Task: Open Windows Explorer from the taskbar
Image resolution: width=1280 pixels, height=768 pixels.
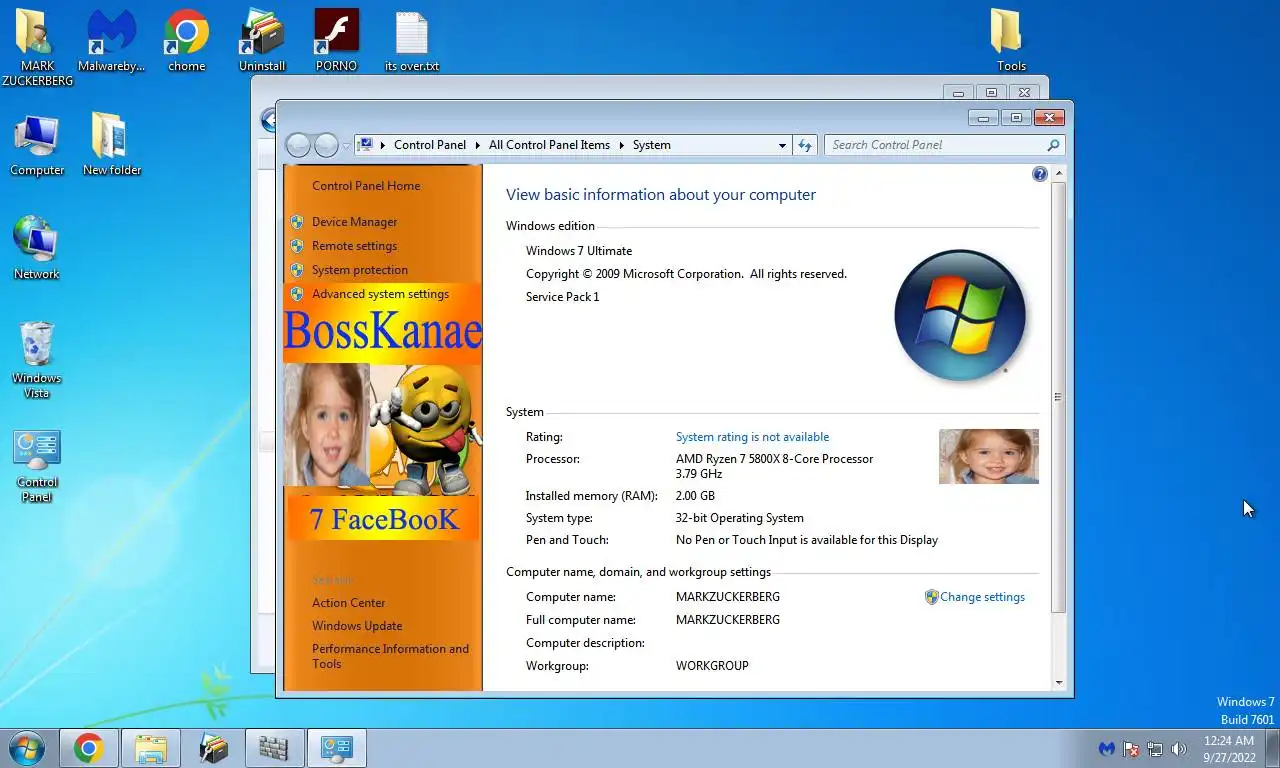Action: (151, 748)
